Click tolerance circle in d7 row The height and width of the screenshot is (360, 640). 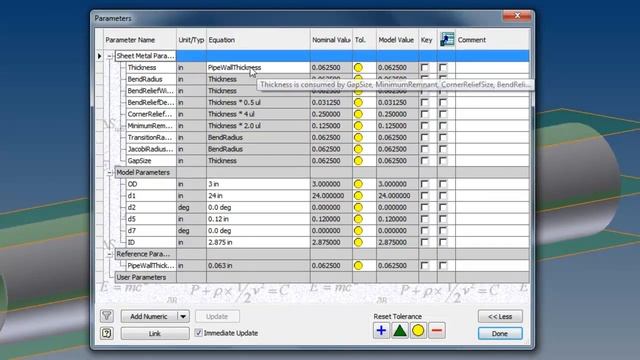click(358, 231)
